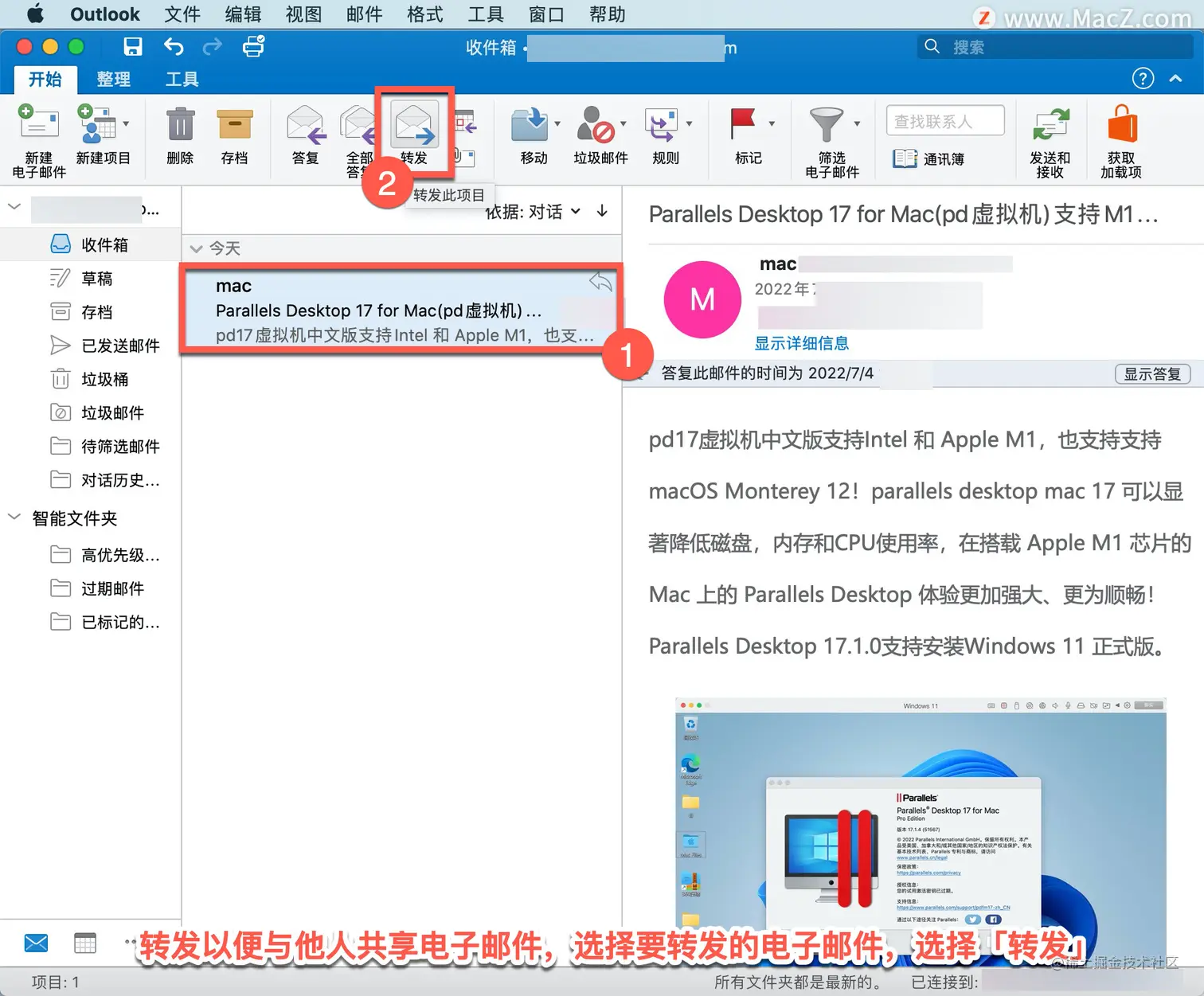Open the 视图 menu
This screenshot has width=1204, height=996.
tap(303, 14)
